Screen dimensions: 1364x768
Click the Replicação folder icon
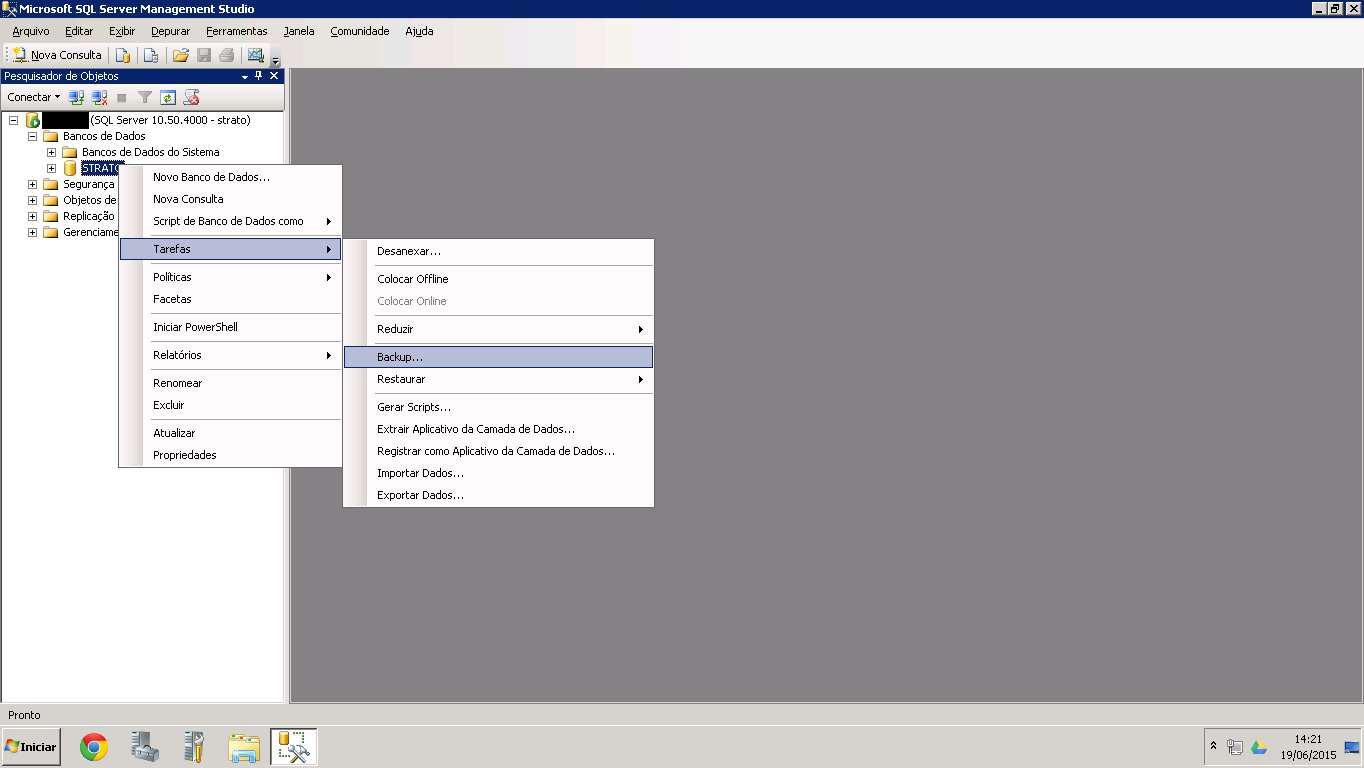51,216
